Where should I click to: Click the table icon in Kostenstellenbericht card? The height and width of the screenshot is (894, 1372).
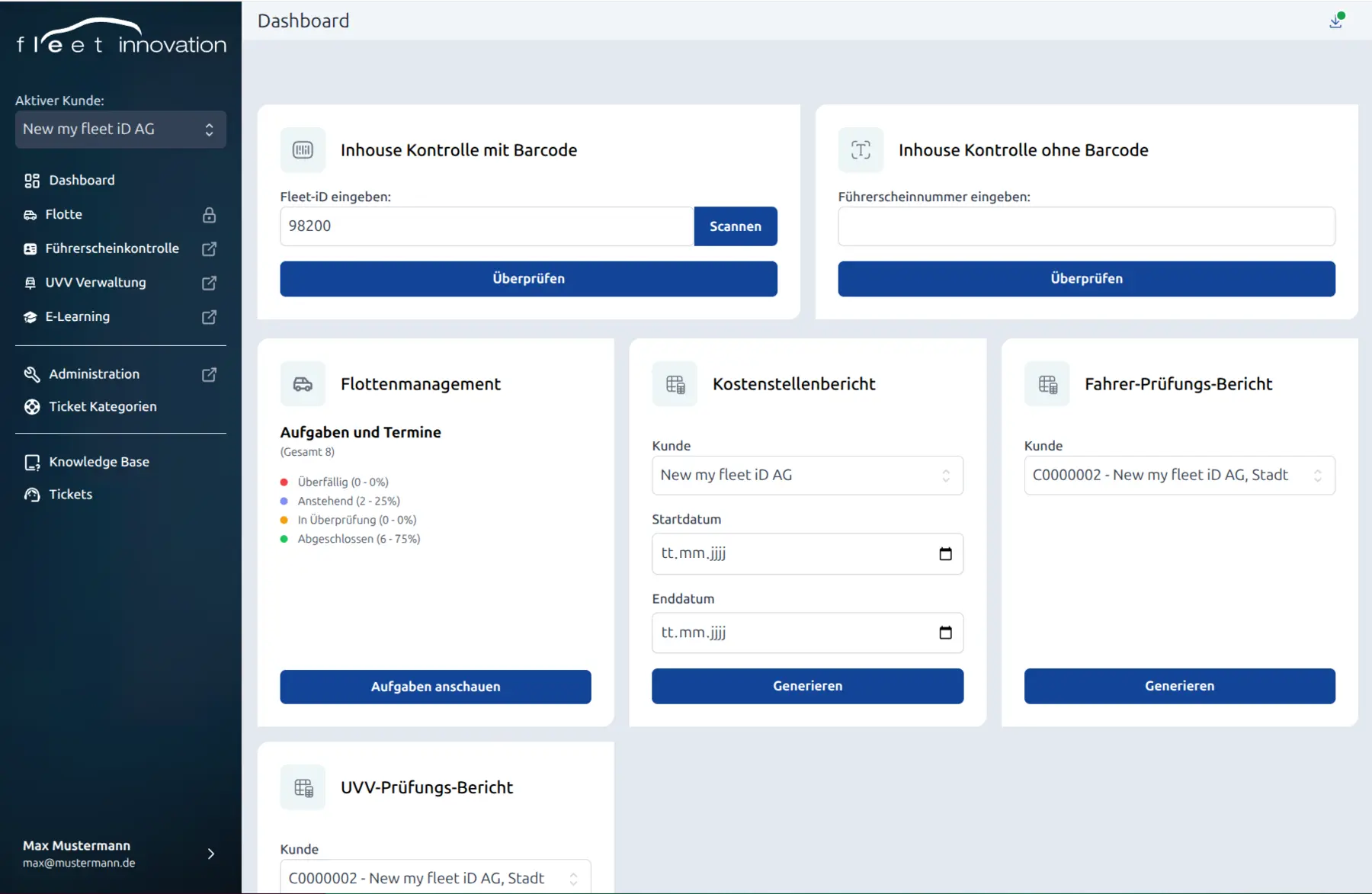tap(675, 384)
